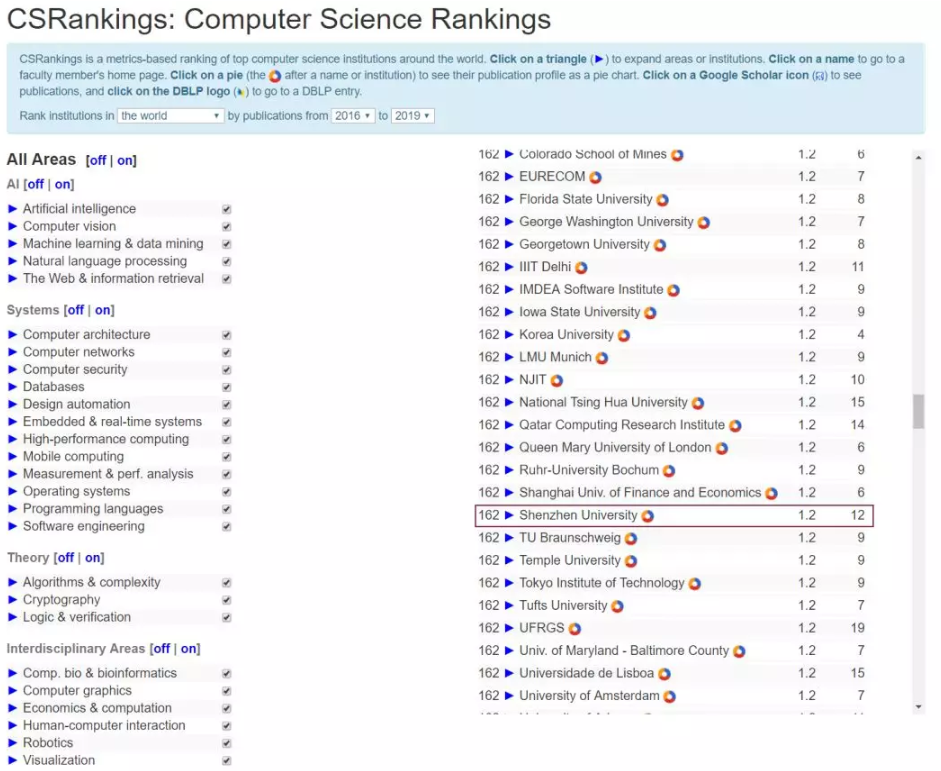The width and height of the screenshot is (941, 771).
Task: Expand Korea University faculty list
Action: point(509,334)
